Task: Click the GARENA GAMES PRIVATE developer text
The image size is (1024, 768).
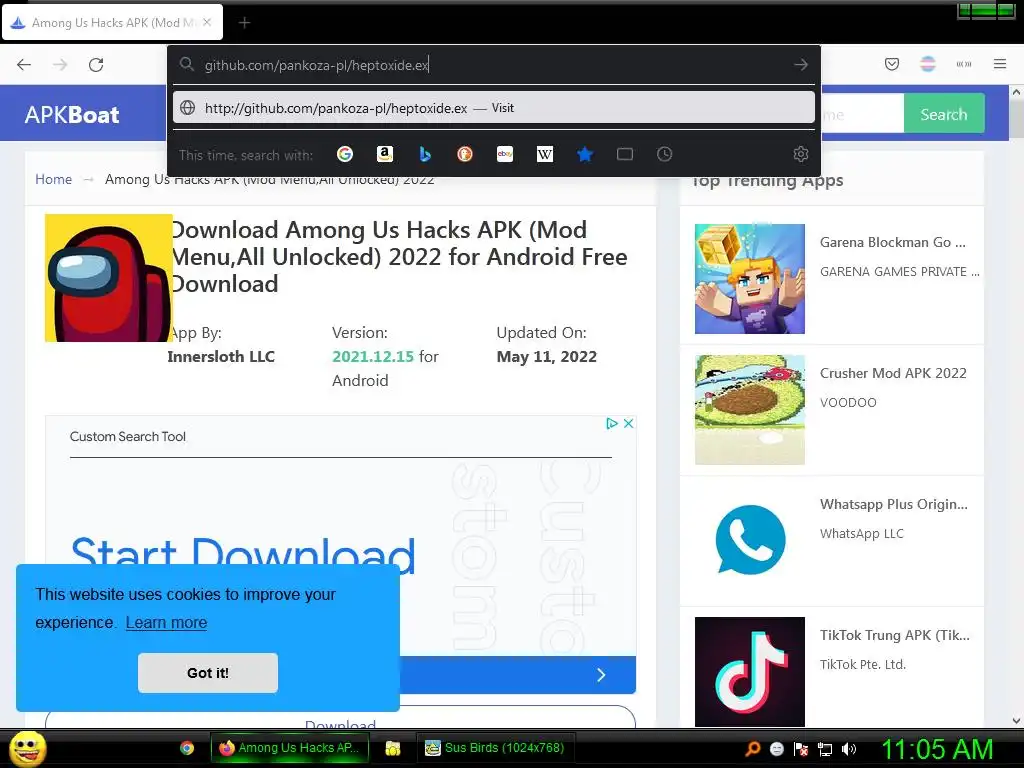Action: click(x=899, y=272)
